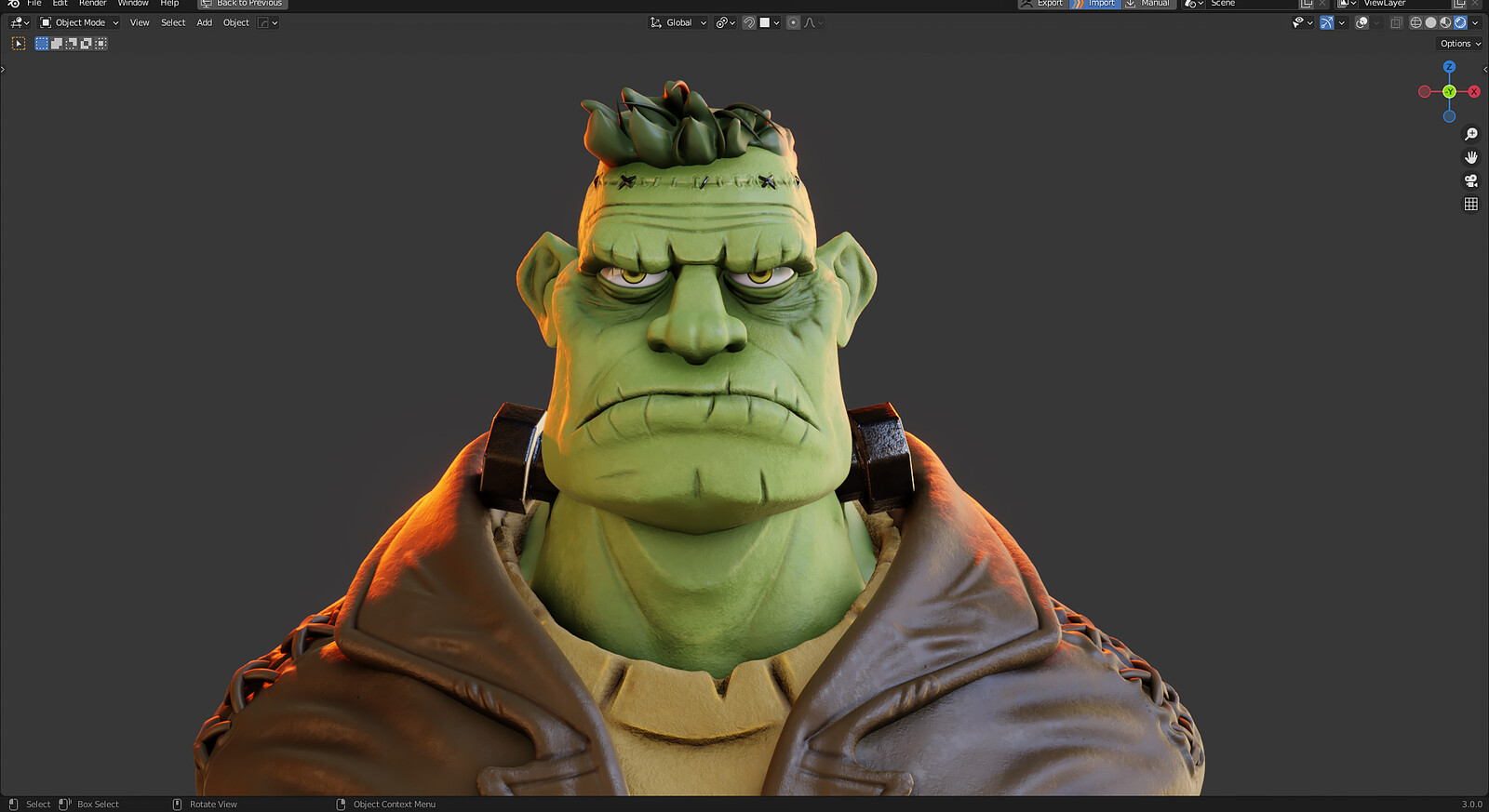The height and width of the screenshot is (812, 1489).
Task: Click the Manual button
Action: (1147, 4)
